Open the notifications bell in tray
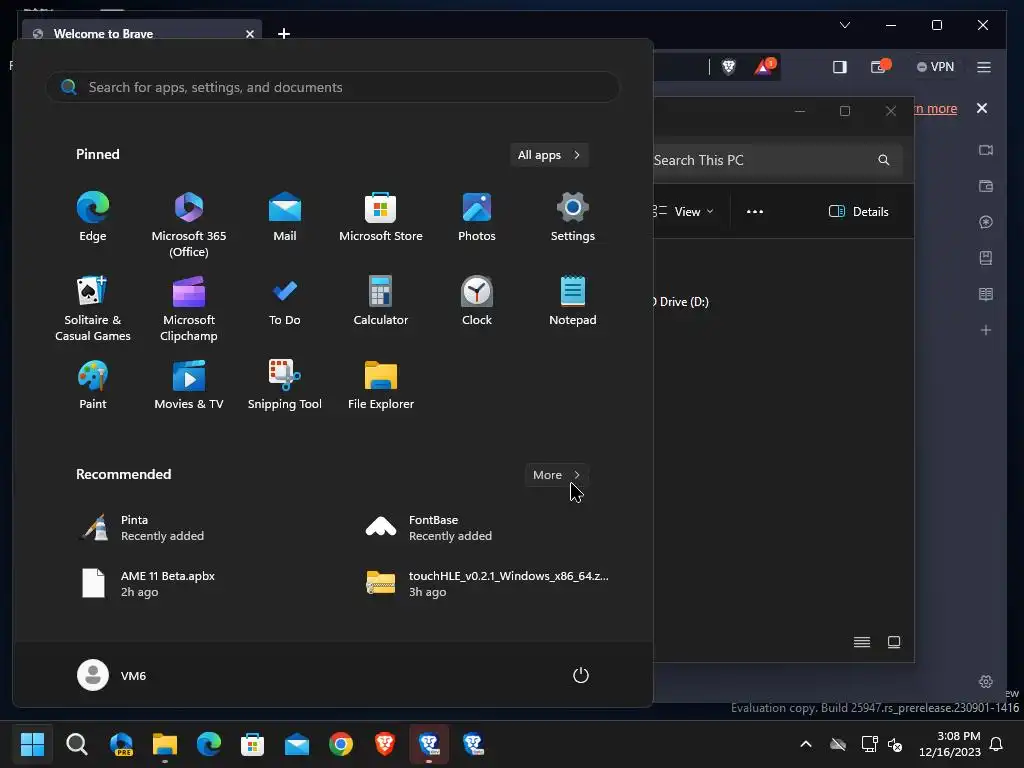Viewport: 1024px width, 768px height. pos(997,744)
